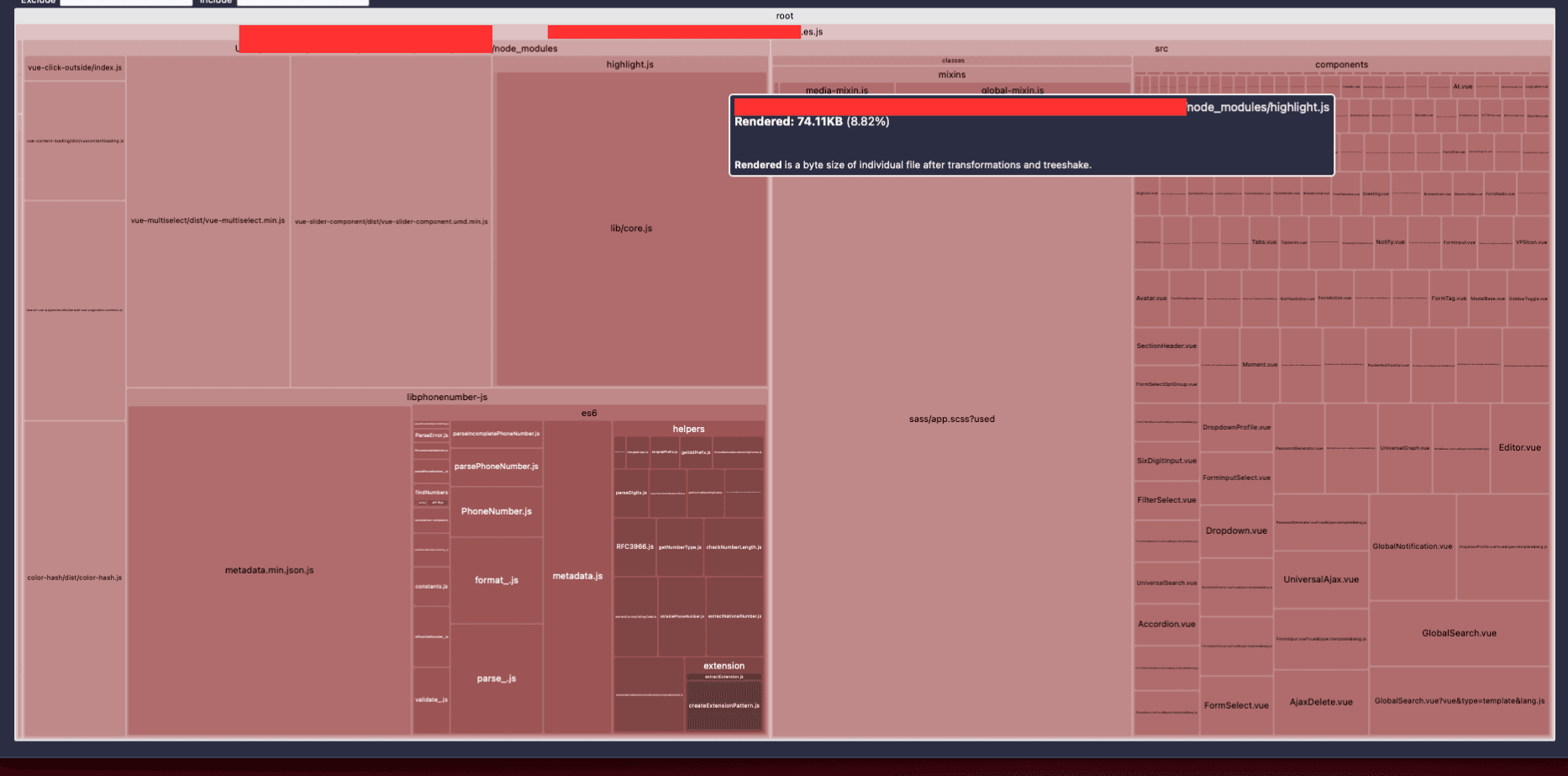This screenshot has width=1568, height=776.
Task: Click the metadata.min.json.js treemap block
Action: [x=269, y=570]
